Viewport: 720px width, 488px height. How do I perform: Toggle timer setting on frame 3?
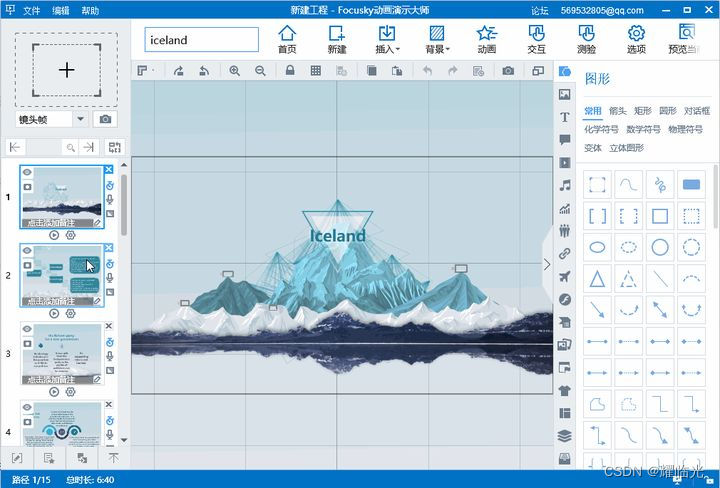[110, 342]
